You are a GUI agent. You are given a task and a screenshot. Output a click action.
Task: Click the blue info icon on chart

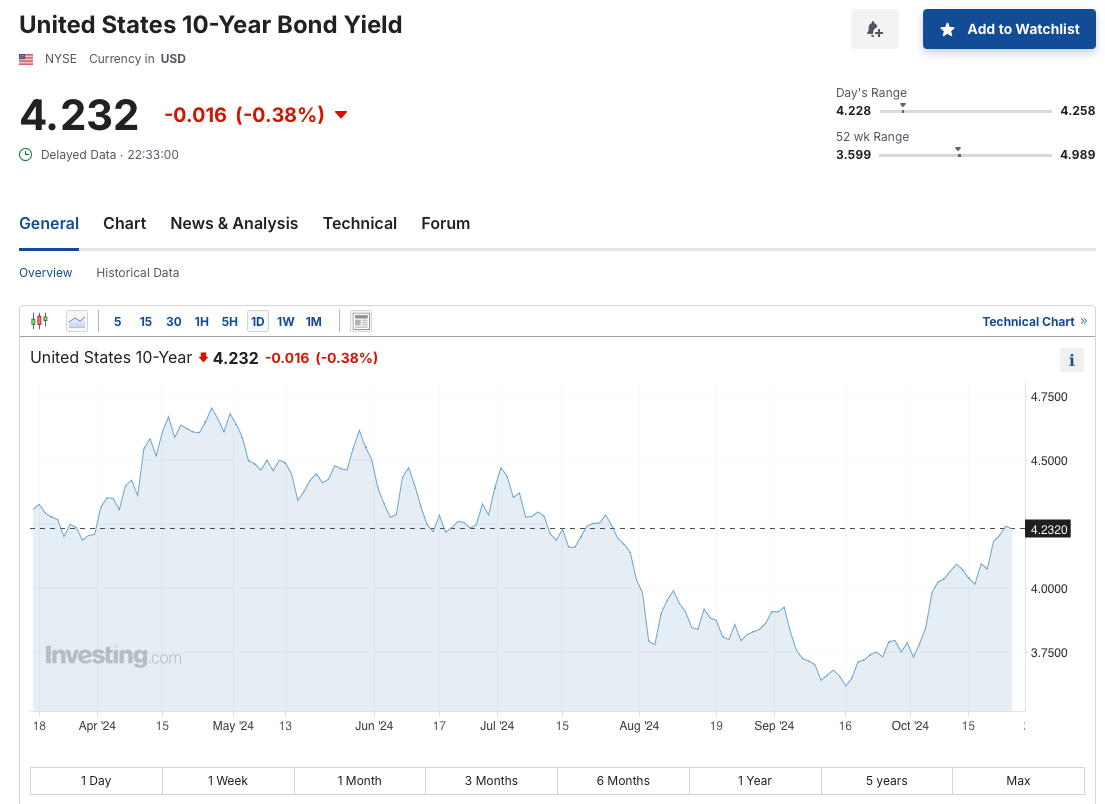(x=1071, y=360)
